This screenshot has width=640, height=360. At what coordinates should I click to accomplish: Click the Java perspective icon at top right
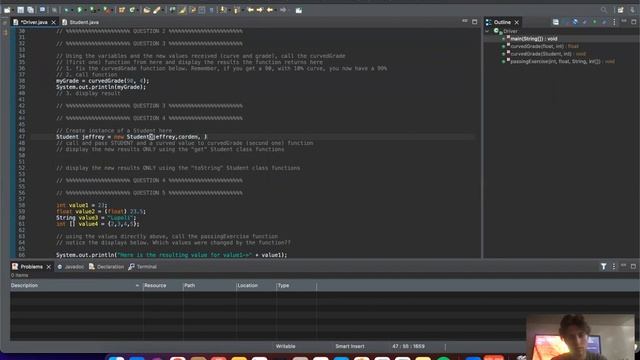tap(633, 10)
